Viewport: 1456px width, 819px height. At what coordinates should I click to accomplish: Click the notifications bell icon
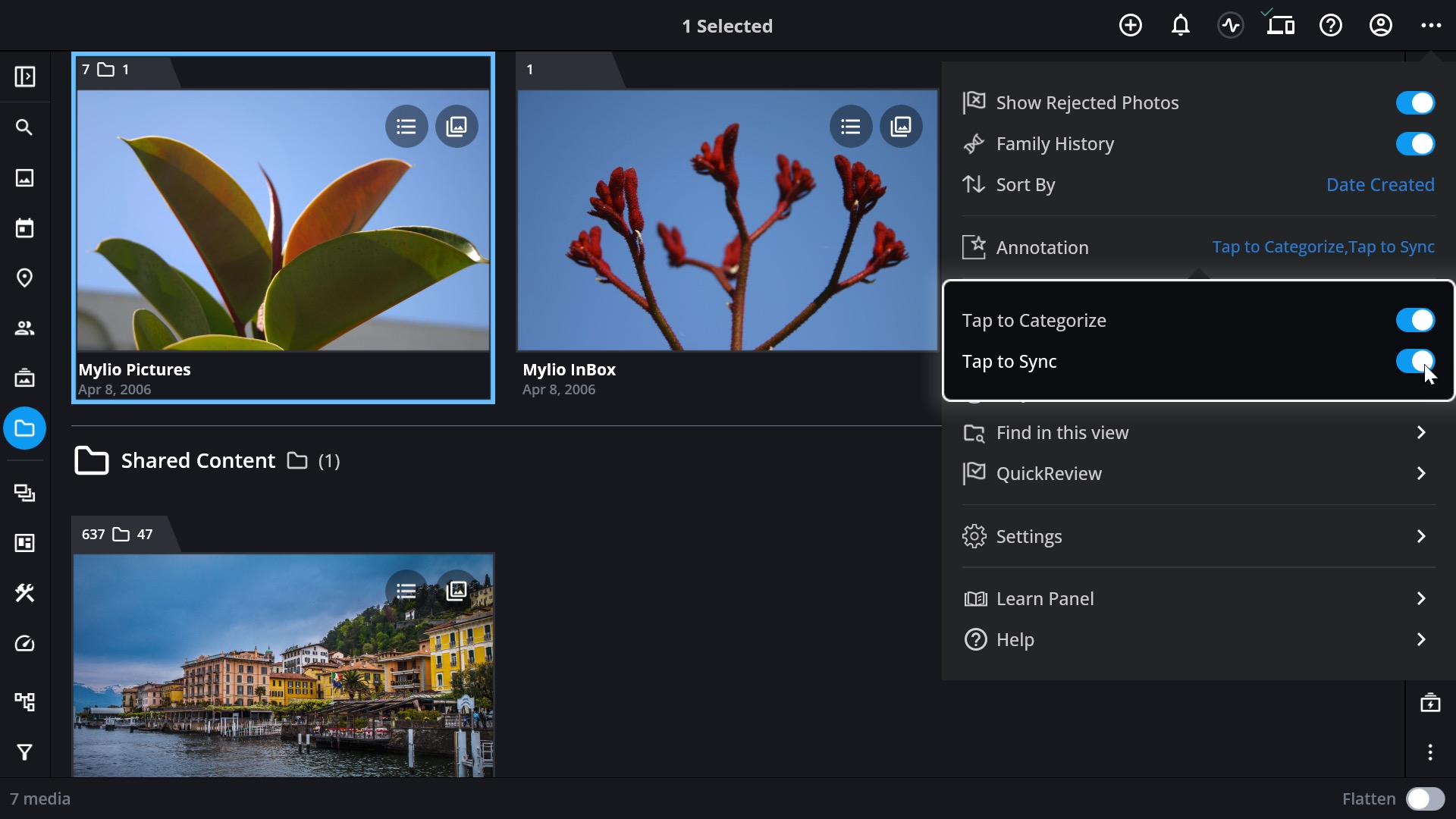coord(1180,26)
